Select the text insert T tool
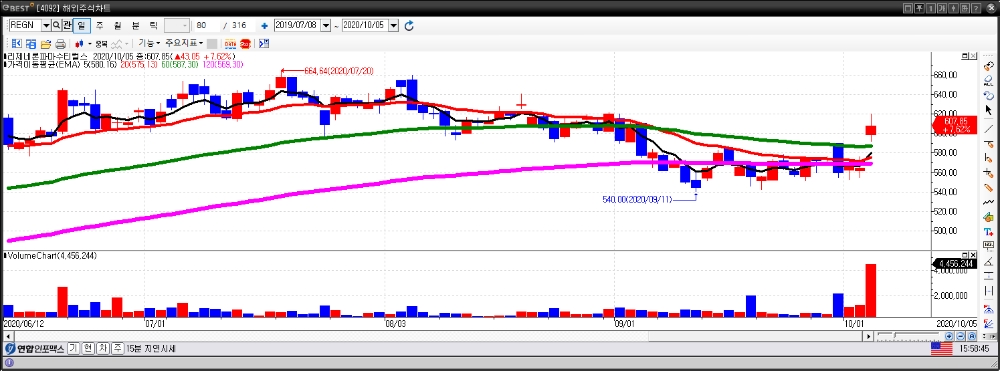This screenshot has width=1000, height=371. (x=989, y=231)
